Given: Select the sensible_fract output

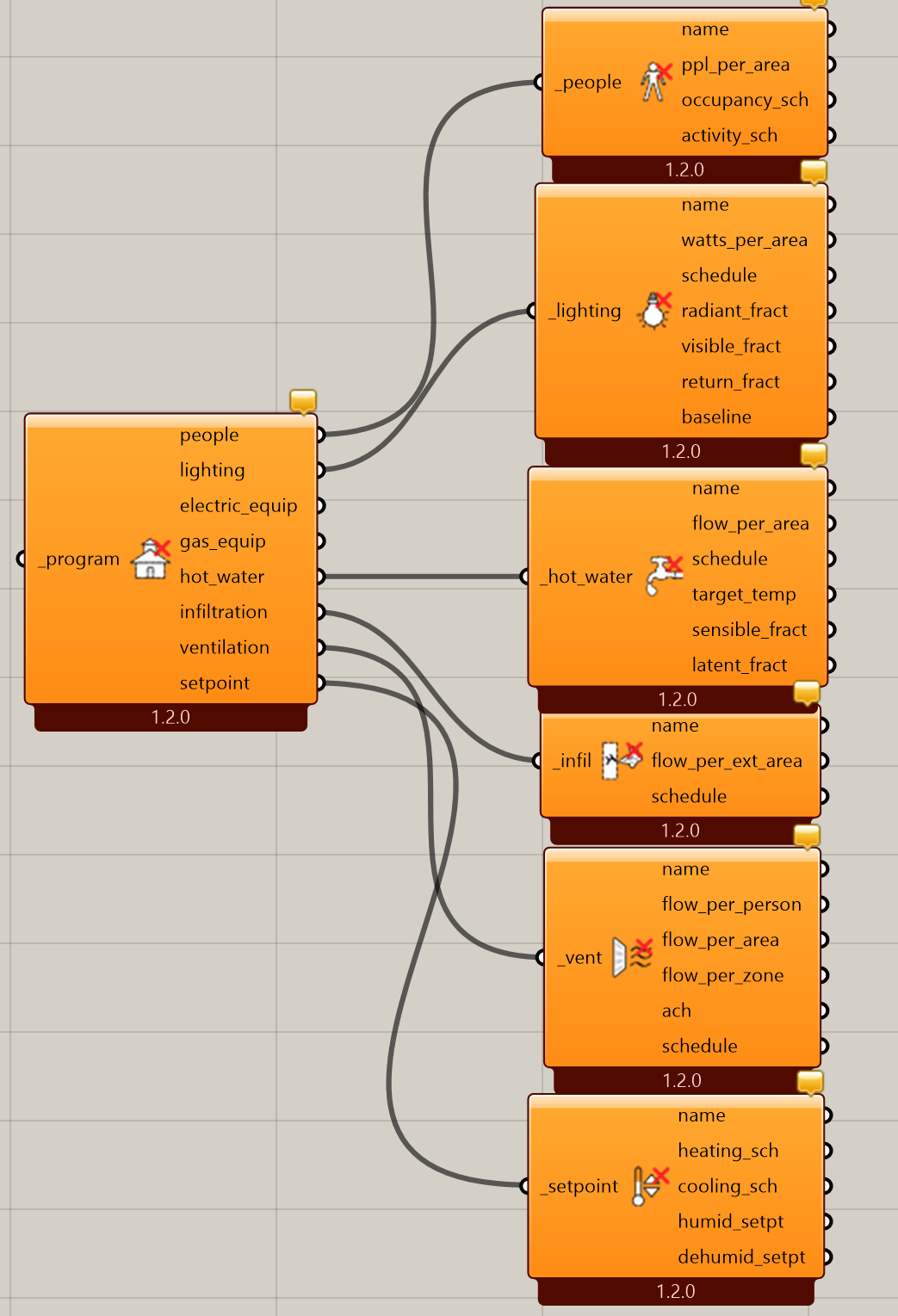Looking at the screenshot, I should click(749, 629).
